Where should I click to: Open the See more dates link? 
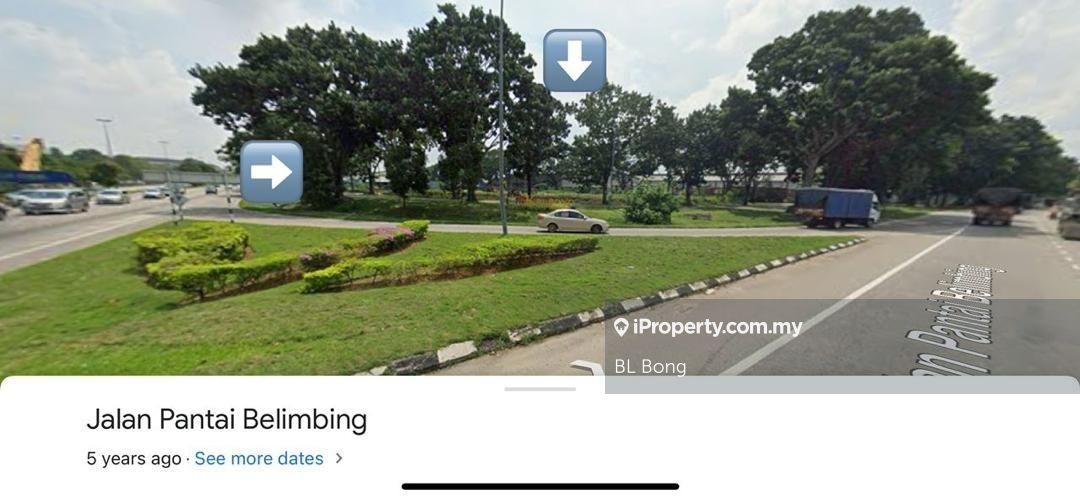[259, 458]
